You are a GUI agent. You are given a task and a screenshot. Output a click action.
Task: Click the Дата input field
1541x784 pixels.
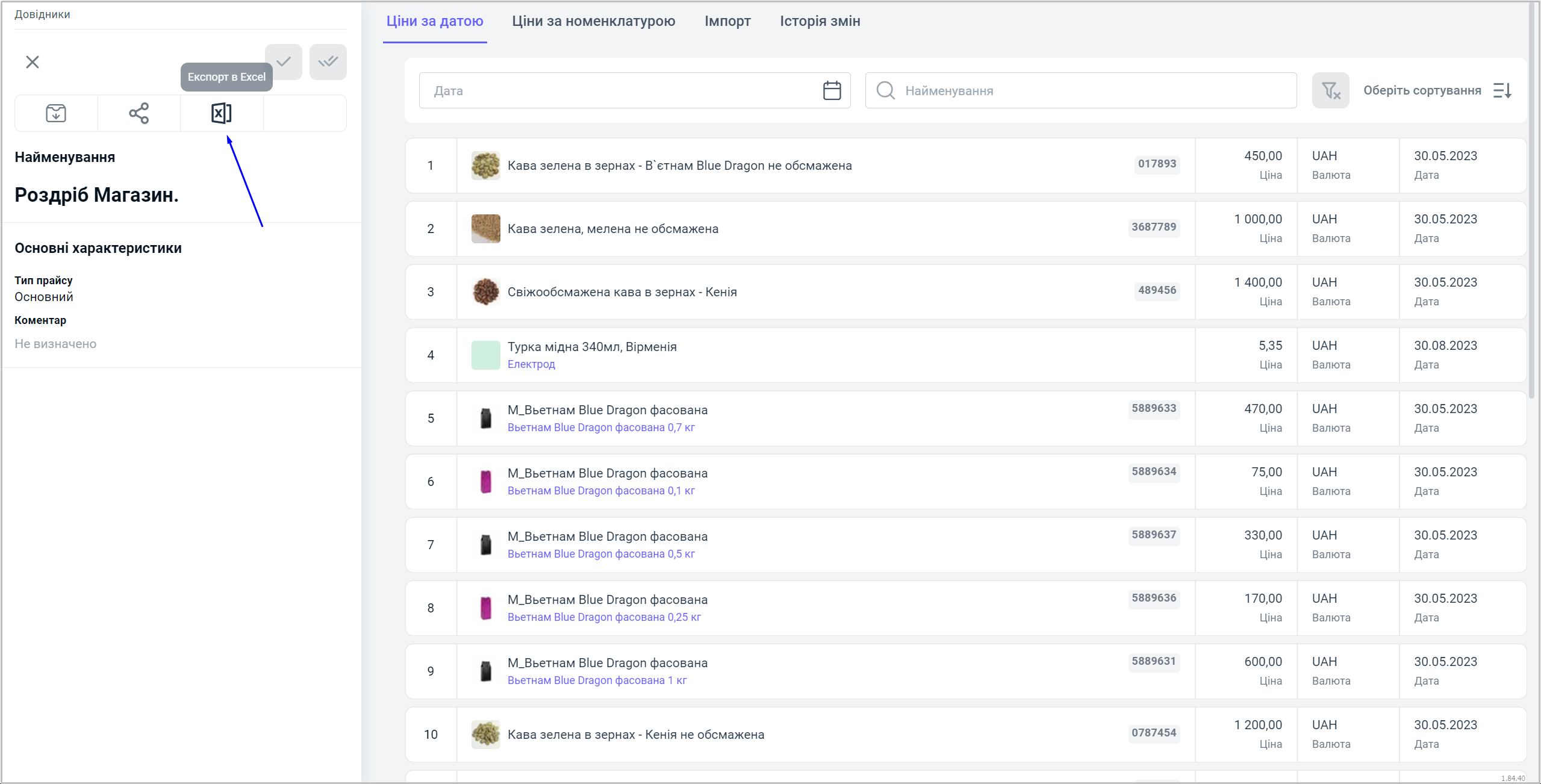[620, 90]
